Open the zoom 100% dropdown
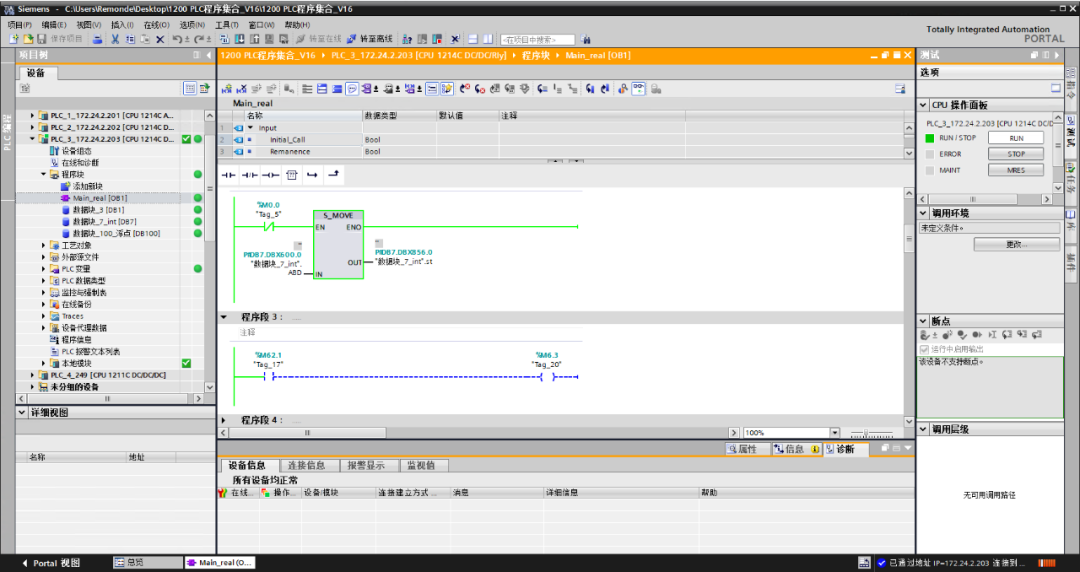 point(835,433)
